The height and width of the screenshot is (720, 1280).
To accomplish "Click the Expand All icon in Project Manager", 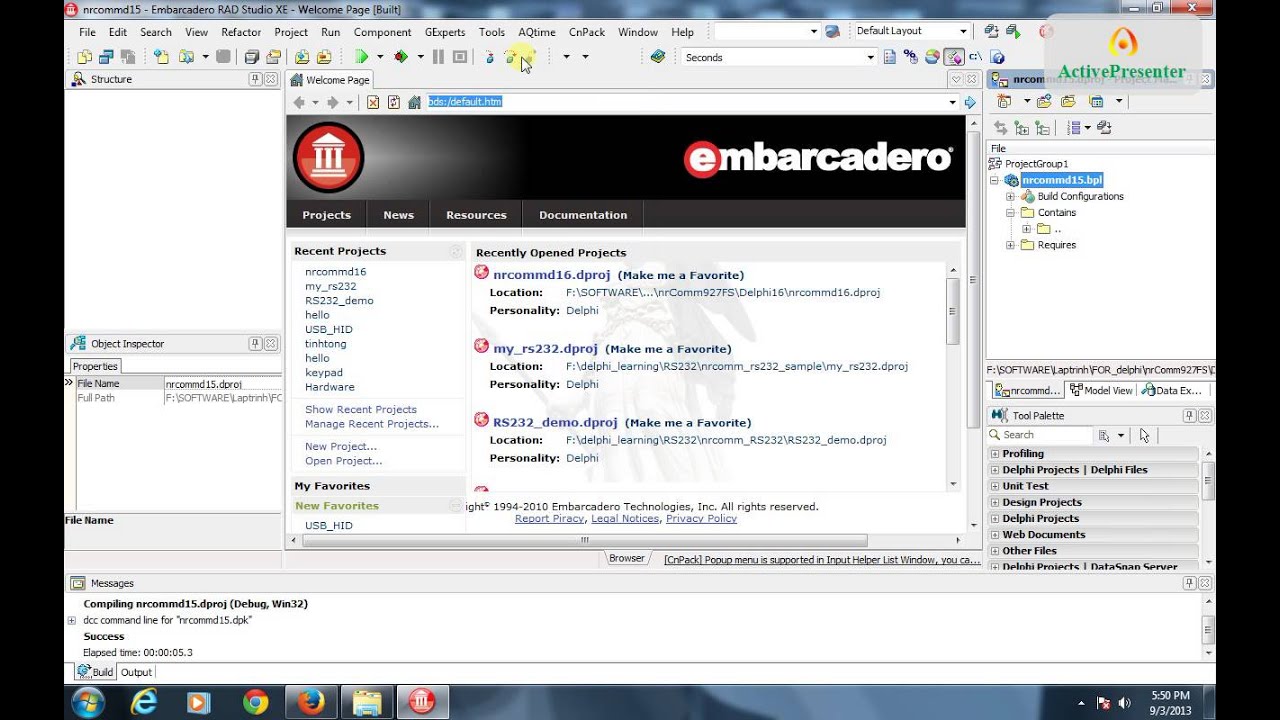I will (1021, 128).
